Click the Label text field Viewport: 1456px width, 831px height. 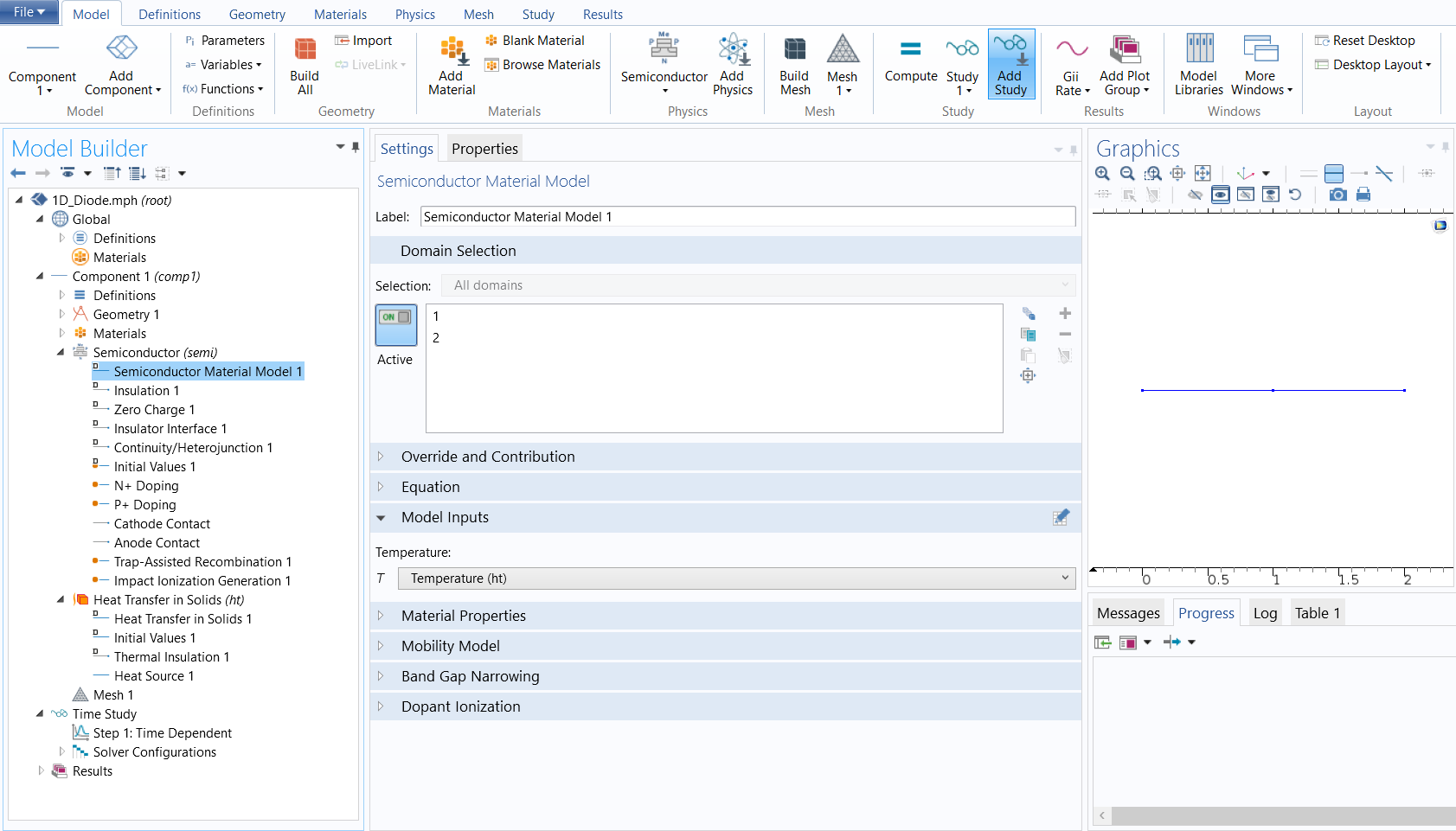(747, 217)
